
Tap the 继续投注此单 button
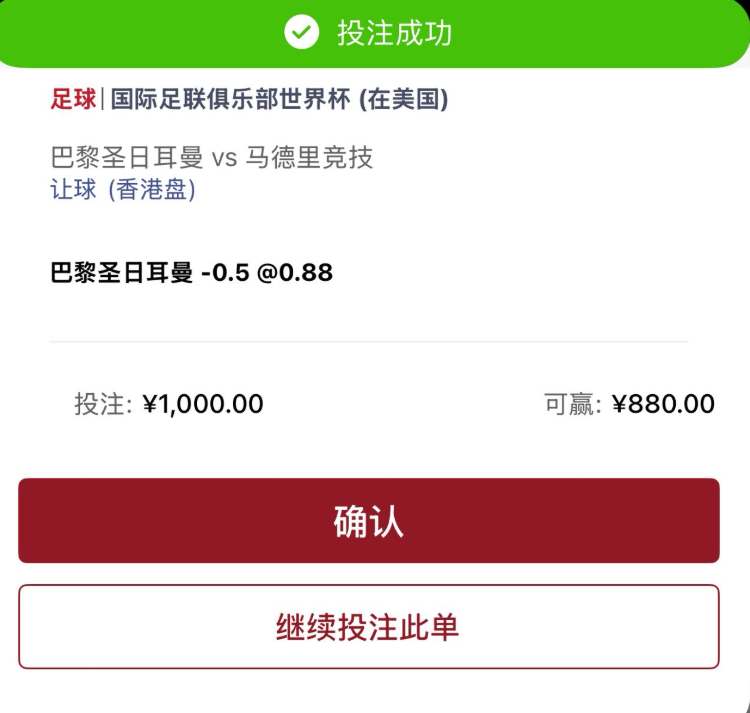tap(369, 626)
